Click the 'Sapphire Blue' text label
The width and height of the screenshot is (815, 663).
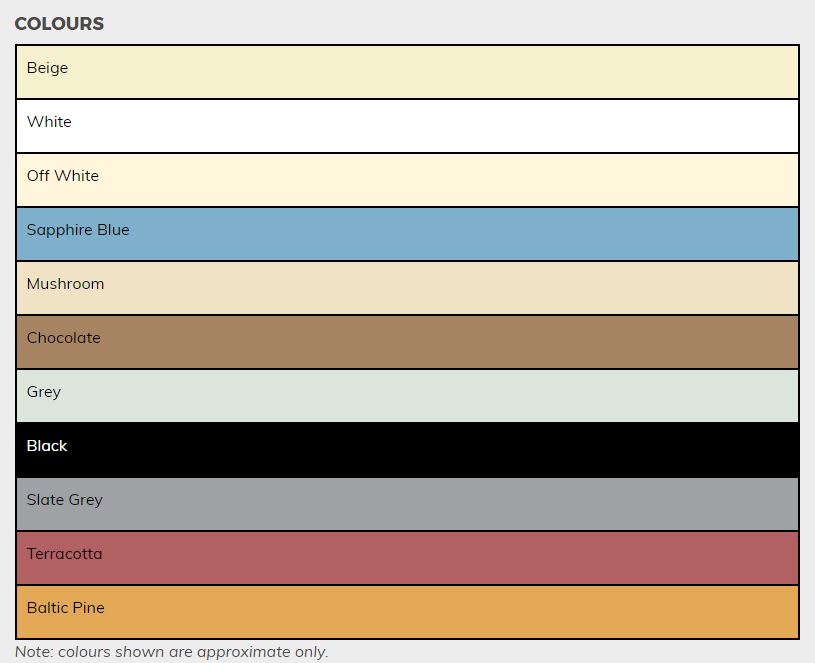tap(78, 230)
